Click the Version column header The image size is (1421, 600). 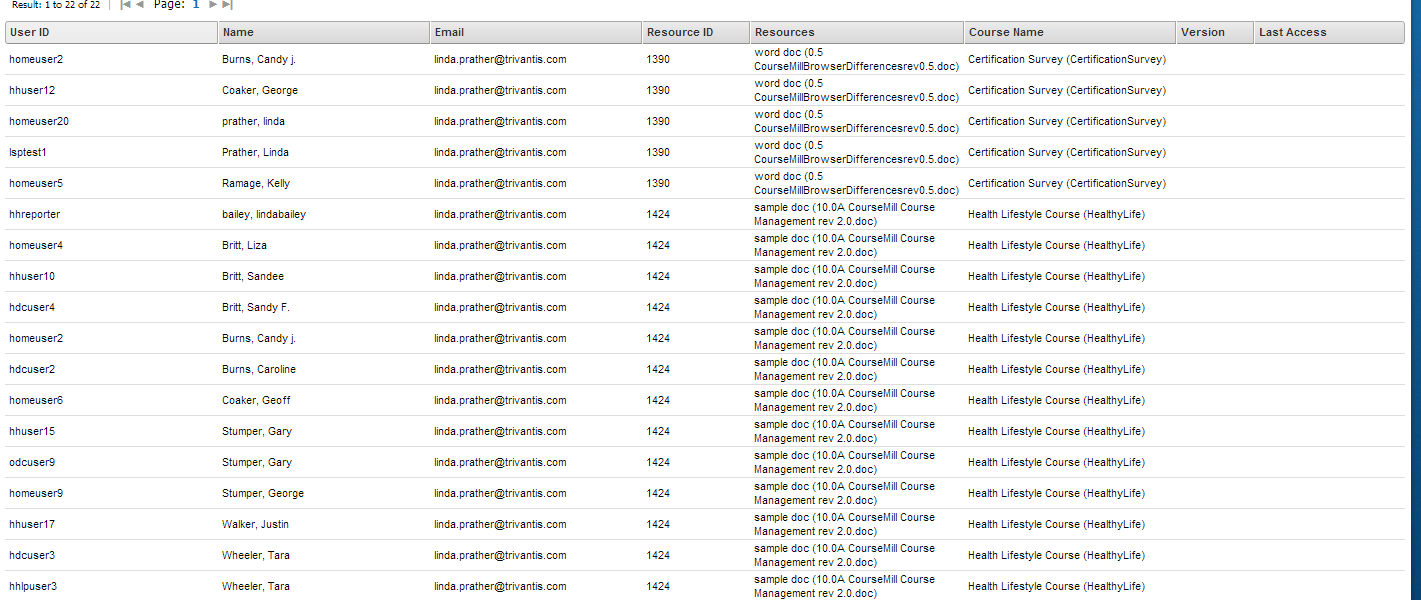[x=1214, y=33]
